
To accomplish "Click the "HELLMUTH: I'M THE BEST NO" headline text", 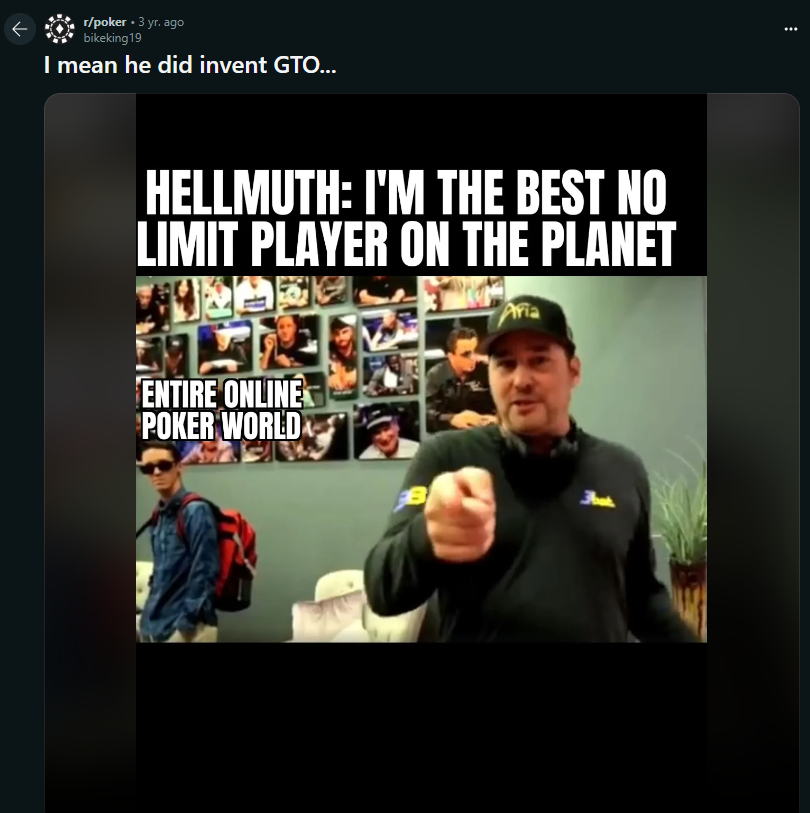I will tap(405, 194).
